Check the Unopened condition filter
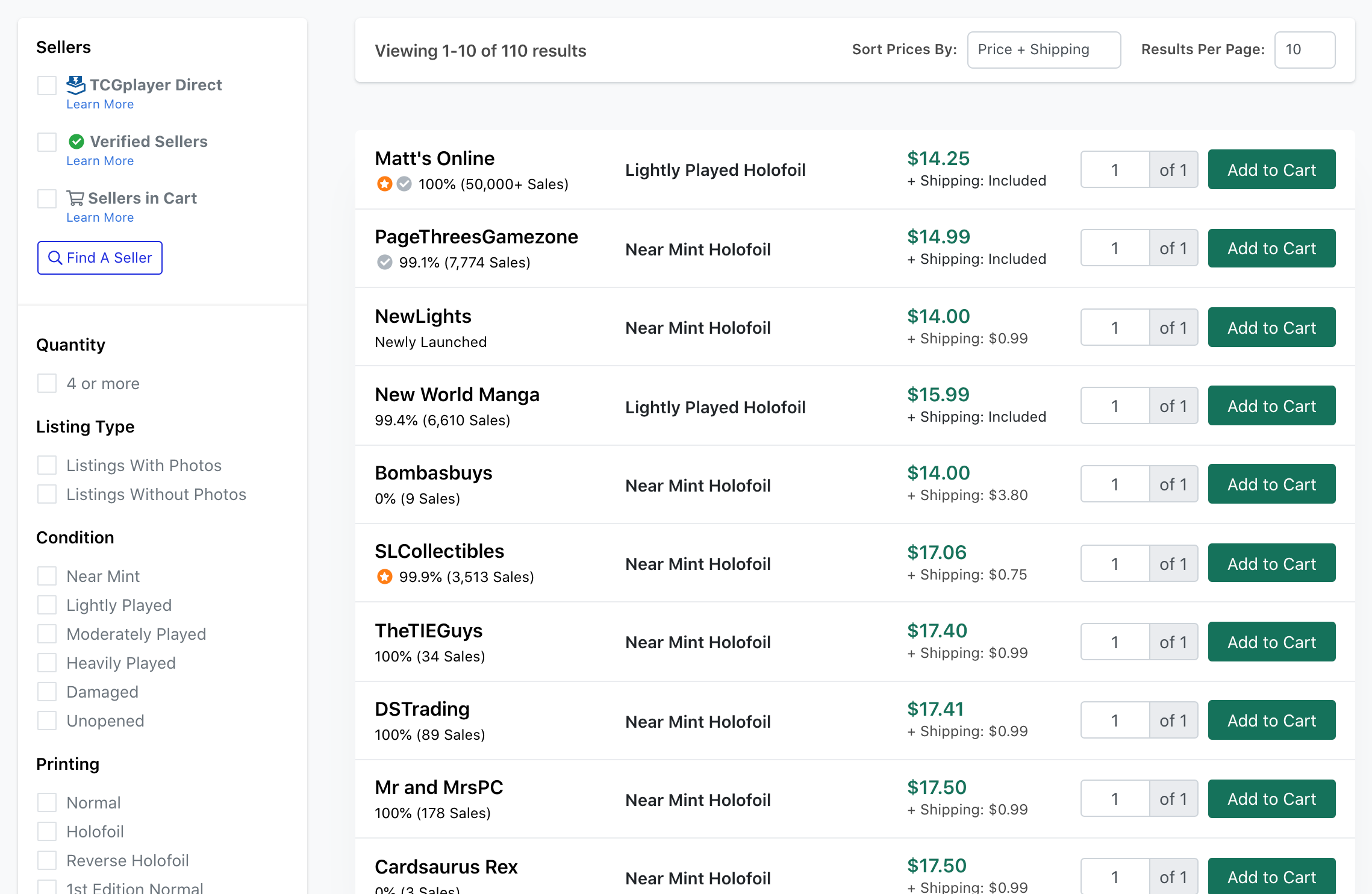The width and height of the screenshot is (1372, 894). (x=47, y=721)
